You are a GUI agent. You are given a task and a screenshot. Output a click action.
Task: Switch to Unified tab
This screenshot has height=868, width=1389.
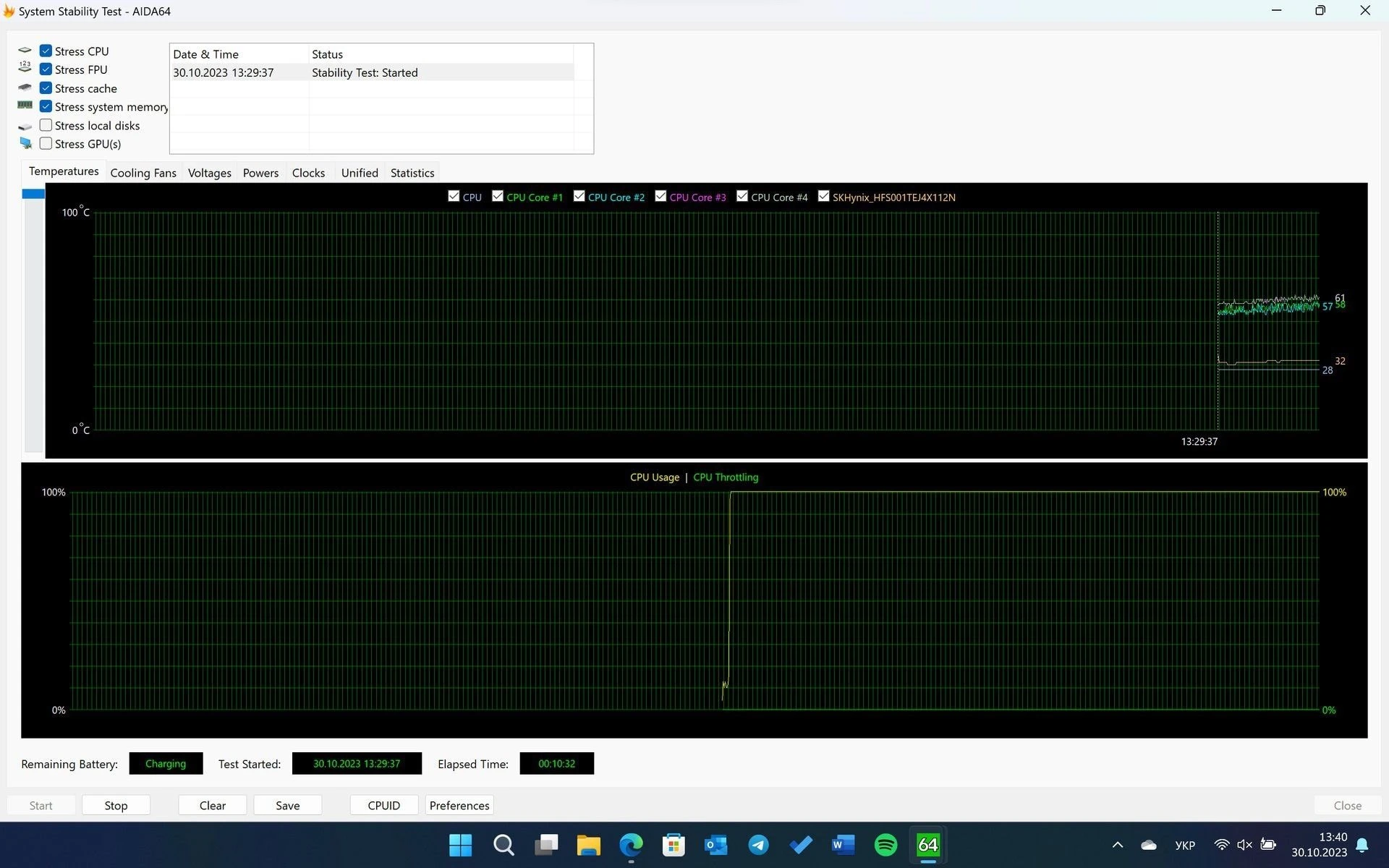point(360,173)
